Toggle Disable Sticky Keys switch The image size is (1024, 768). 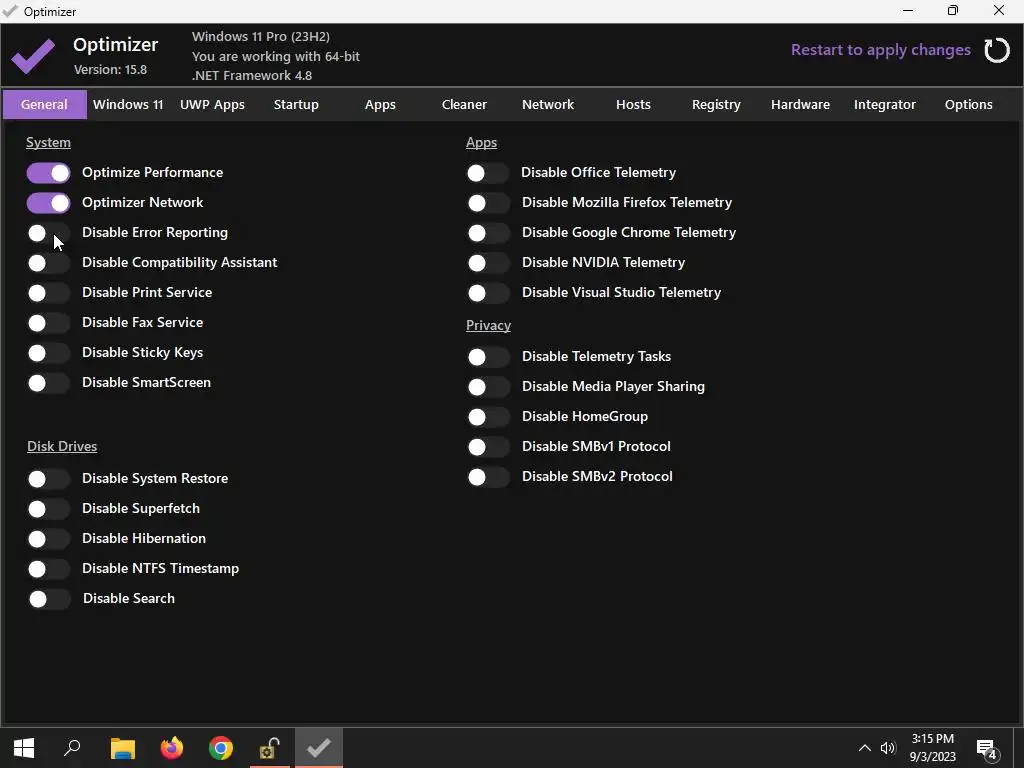[48, 353]
